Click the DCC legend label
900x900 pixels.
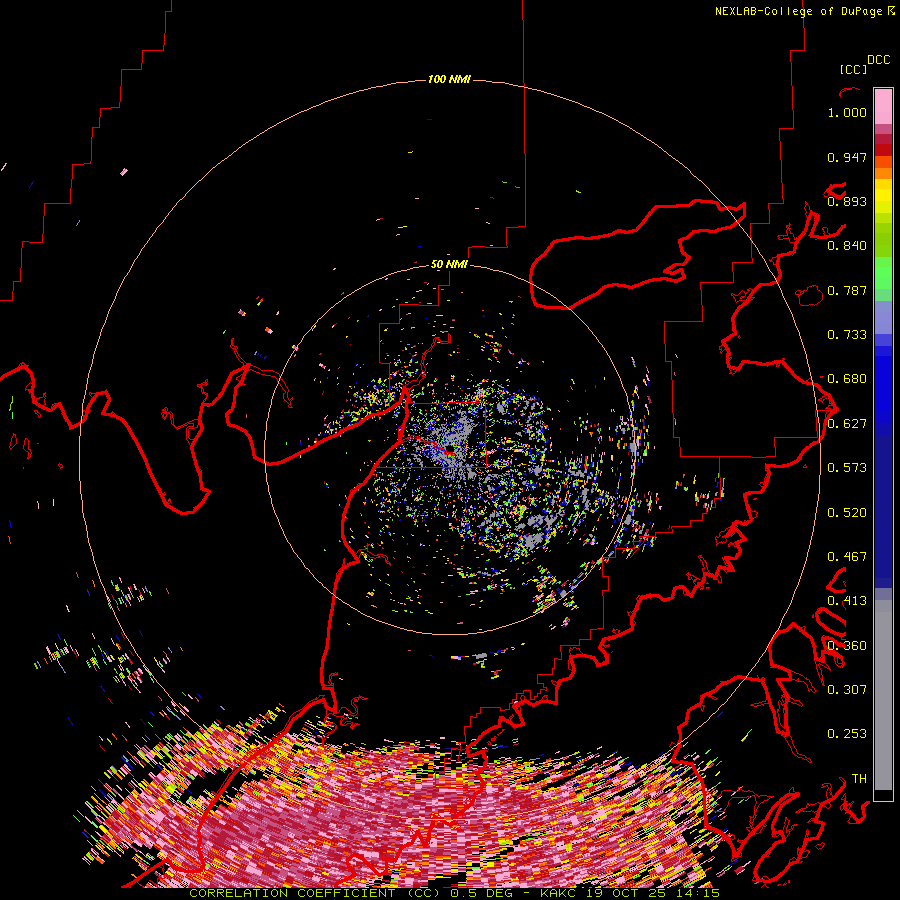(879, 60)
